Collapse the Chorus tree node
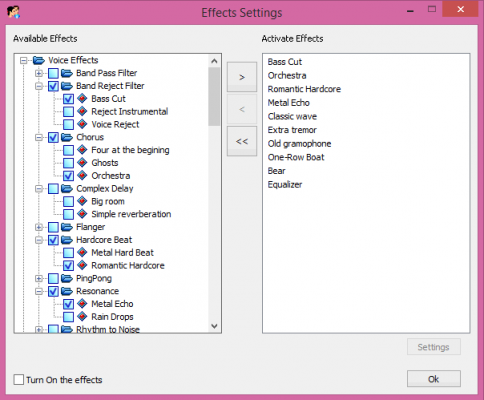The image size is (484, 400). tap(39, 137)
